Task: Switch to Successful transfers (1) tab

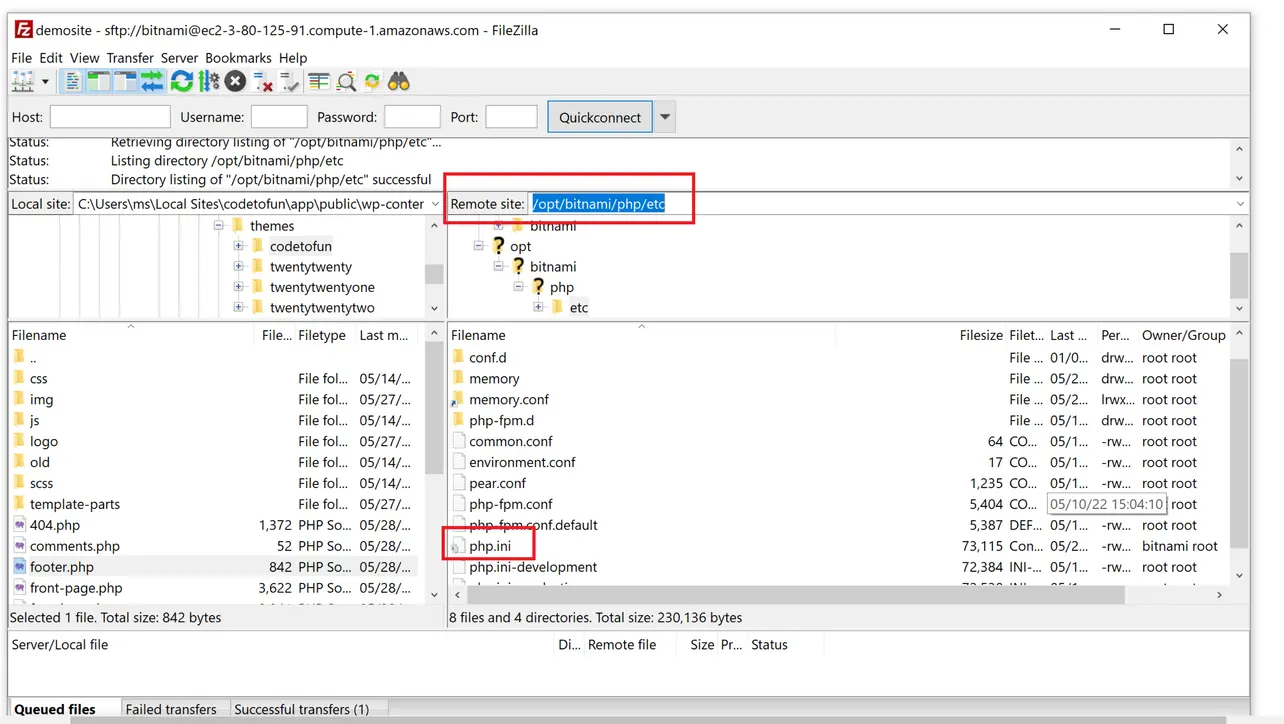Action: coord(301,709)
